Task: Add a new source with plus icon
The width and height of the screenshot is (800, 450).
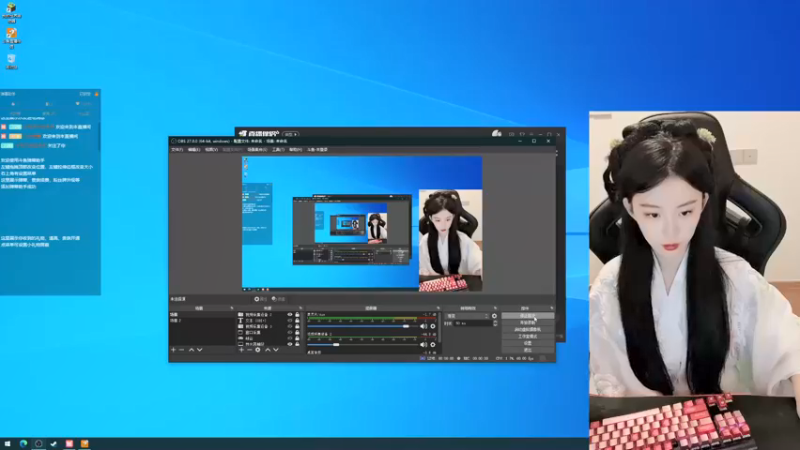Action: (241, 350)
